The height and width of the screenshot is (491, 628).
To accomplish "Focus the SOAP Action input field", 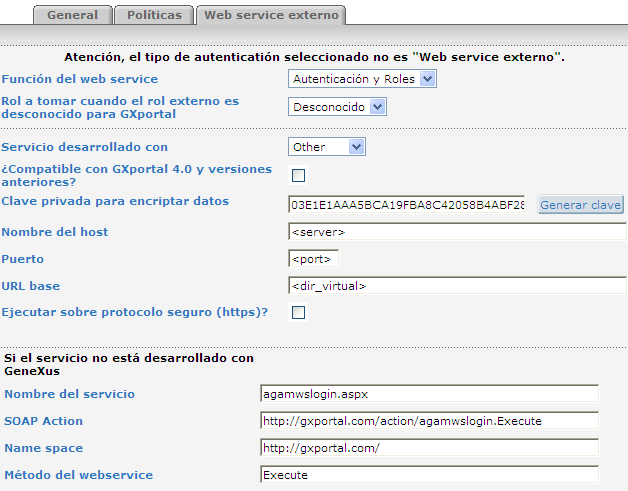I will (428, 421).
